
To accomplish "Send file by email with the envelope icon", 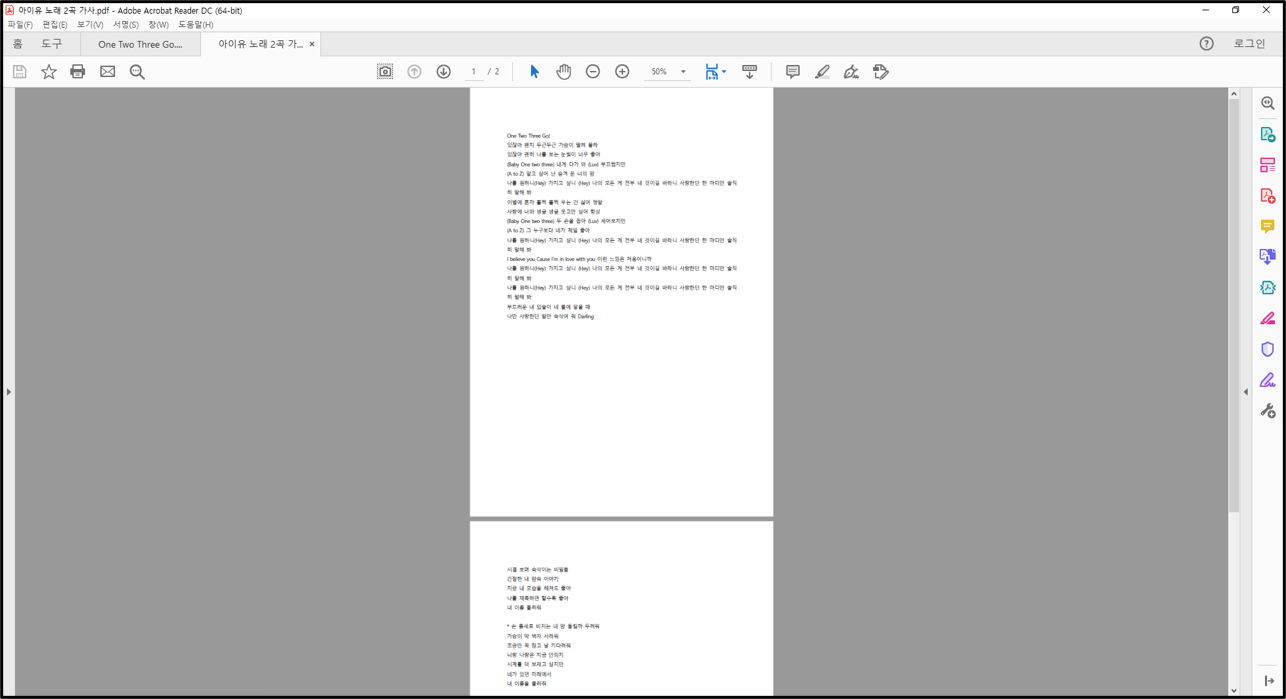I will click(108, 72).
